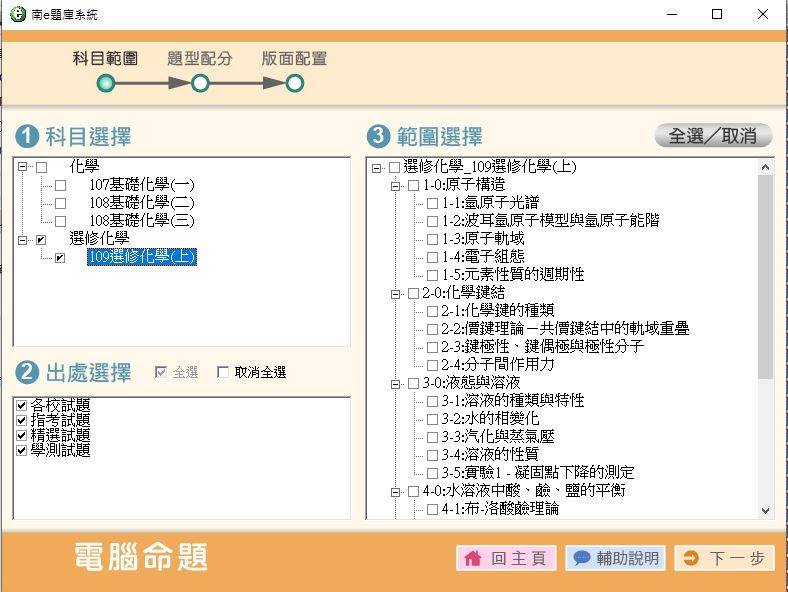Check the 2-4:分子間作用力 checkbox

(432, 365)
